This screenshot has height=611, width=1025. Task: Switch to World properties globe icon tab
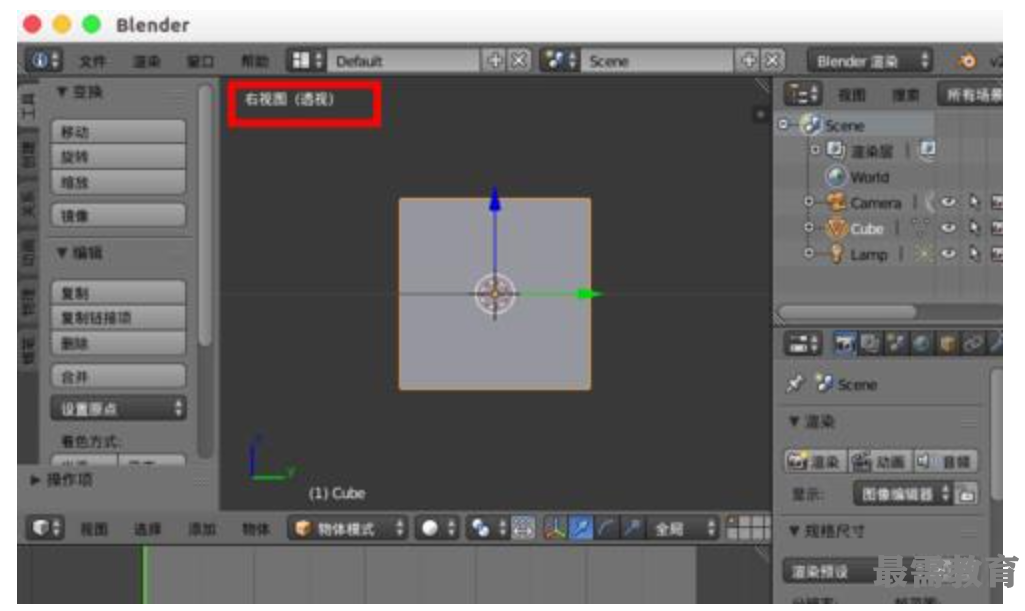coord(920,343)
